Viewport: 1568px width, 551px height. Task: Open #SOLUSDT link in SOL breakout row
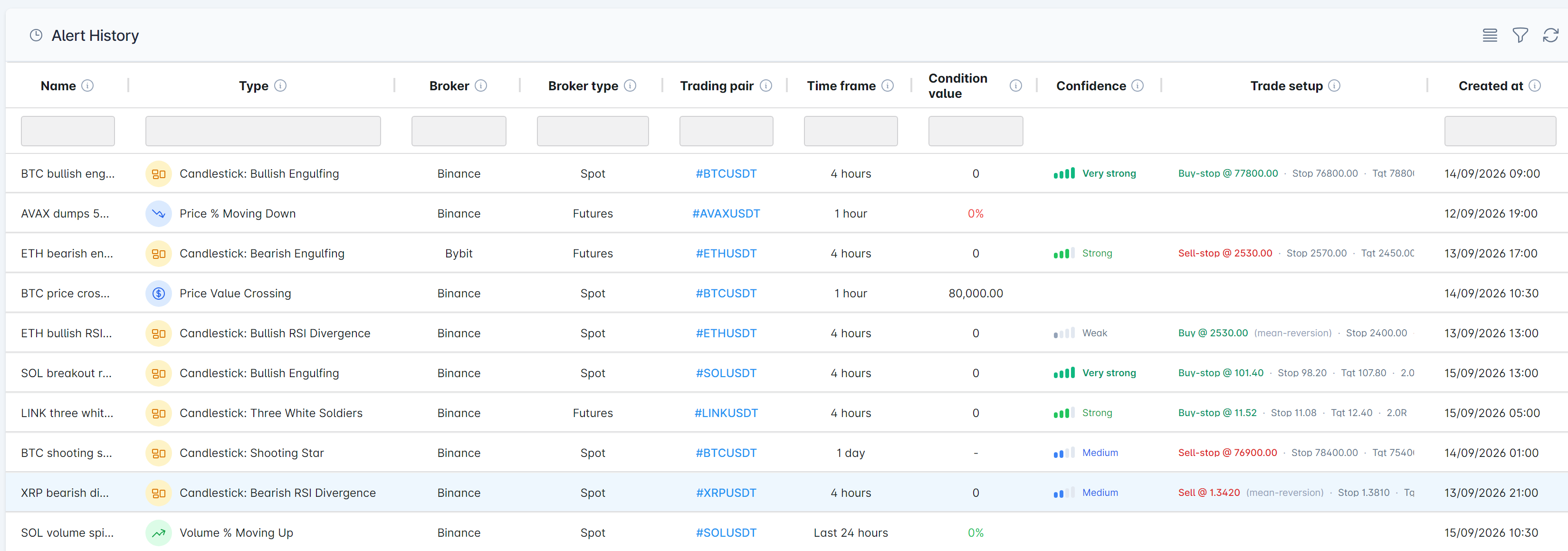tap(726, 373)
